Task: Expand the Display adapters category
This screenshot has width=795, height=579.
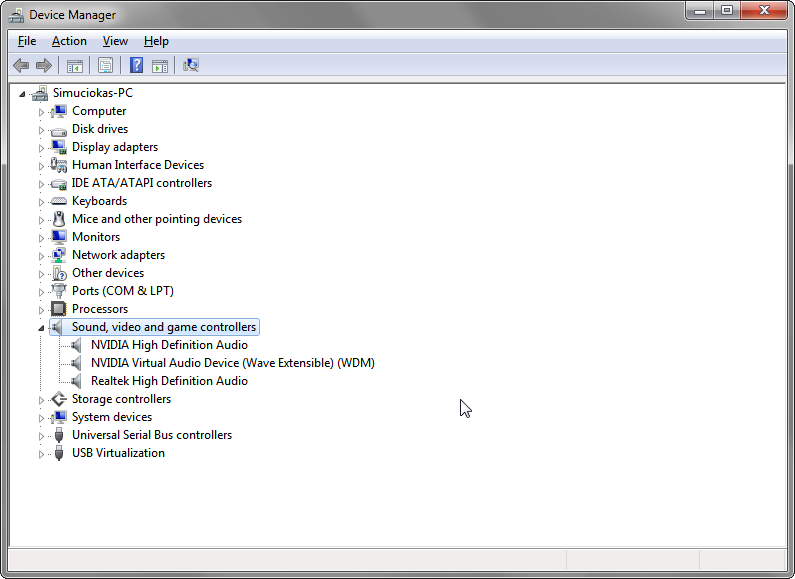Action: point(41,148)
